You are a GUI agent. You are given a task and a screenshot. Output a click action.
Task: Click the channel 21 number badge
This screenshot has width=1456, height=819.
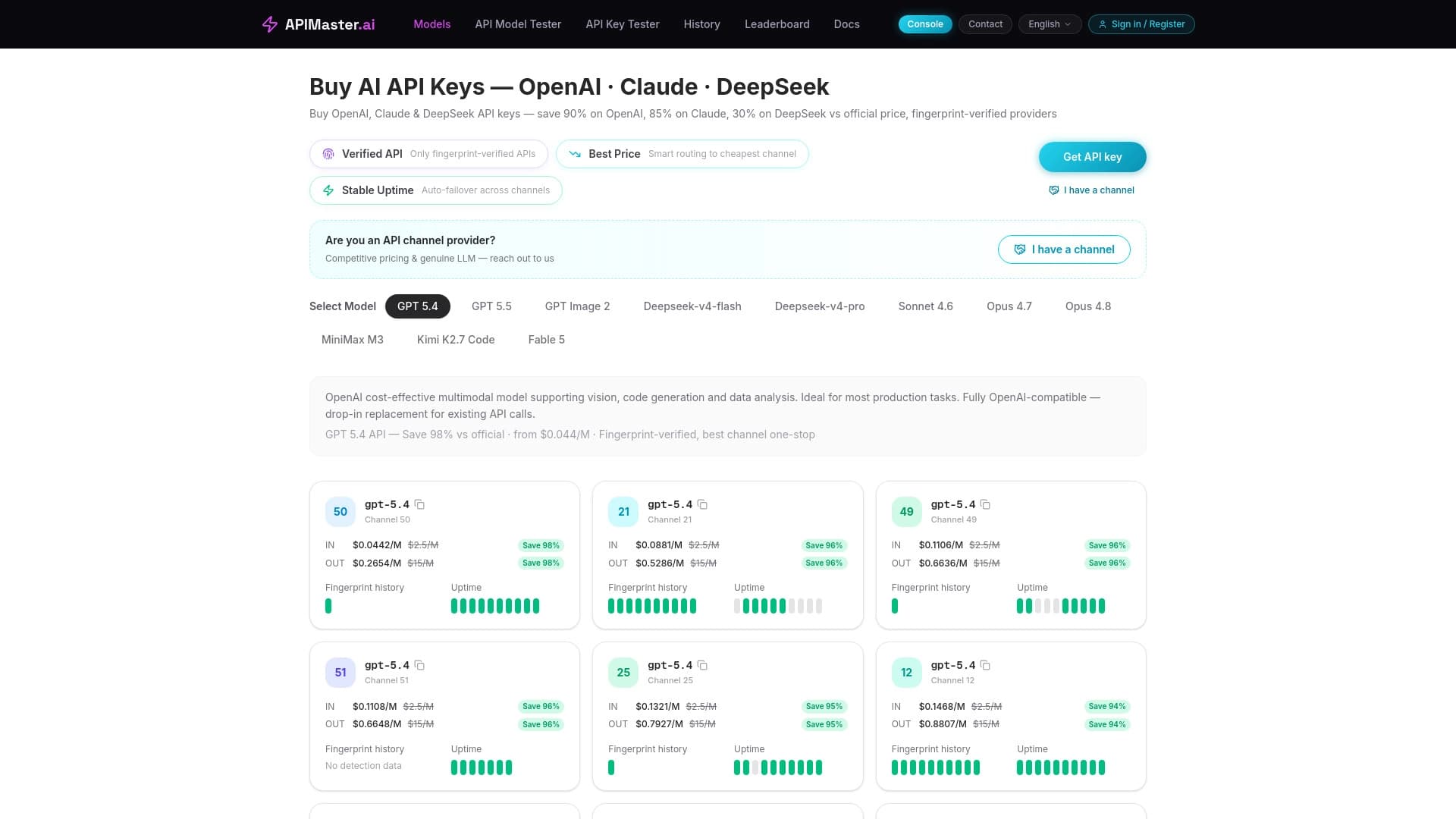pos(623,512)
